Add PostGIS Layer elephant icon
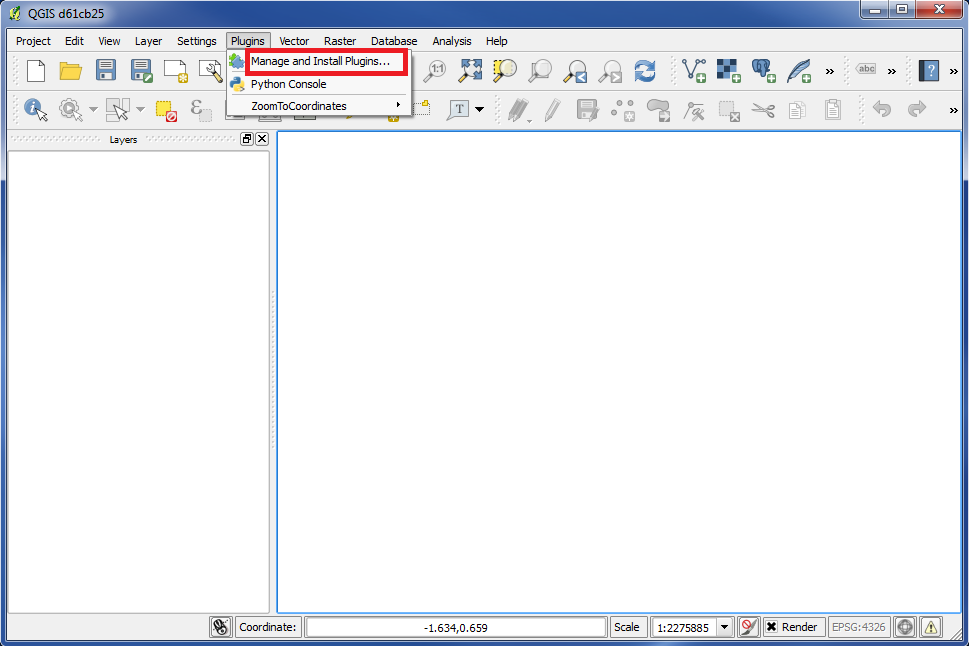 coord(764,70)
